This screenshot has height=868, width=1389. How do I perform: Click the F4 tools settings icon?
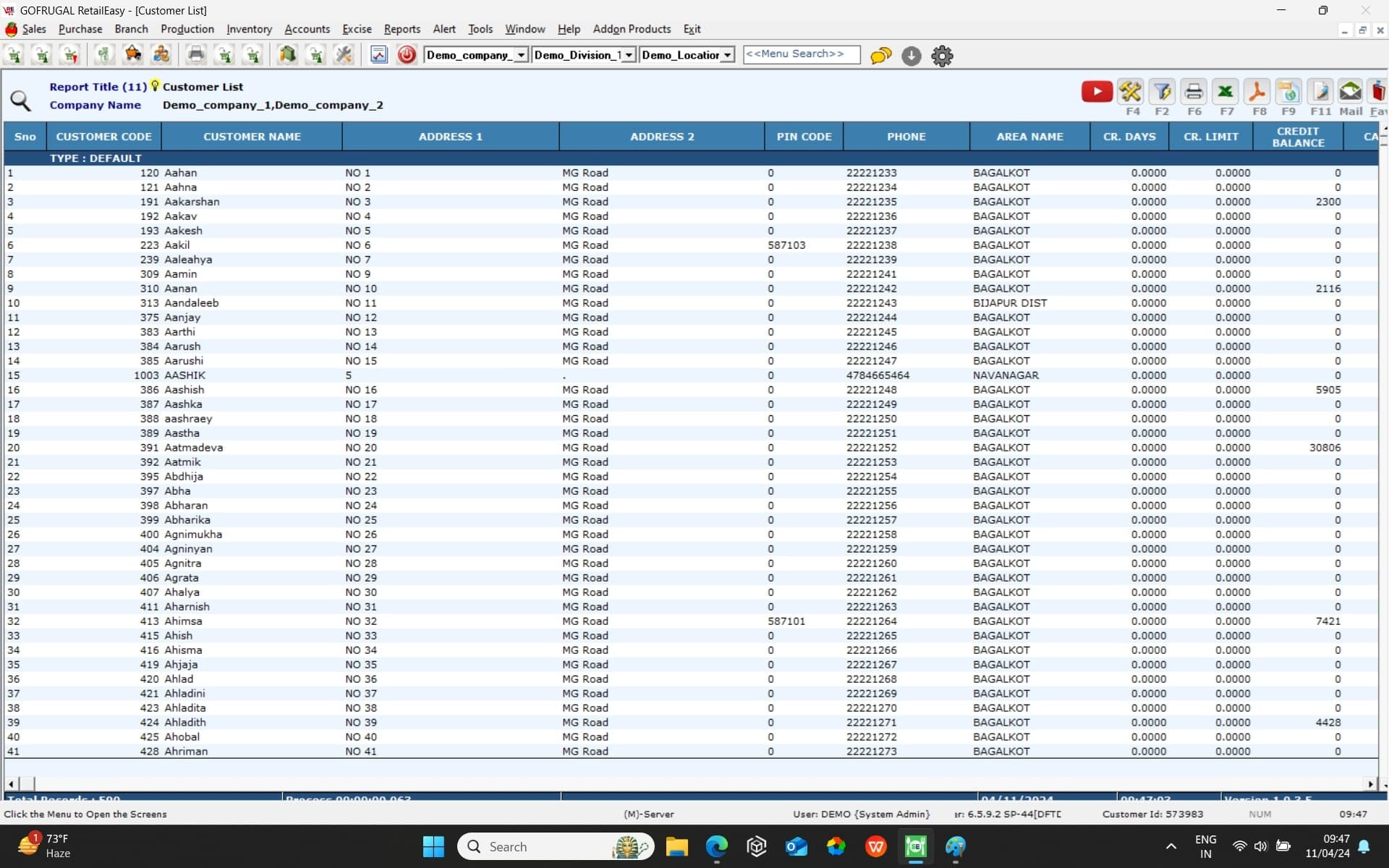click(x=1130, y=92)
